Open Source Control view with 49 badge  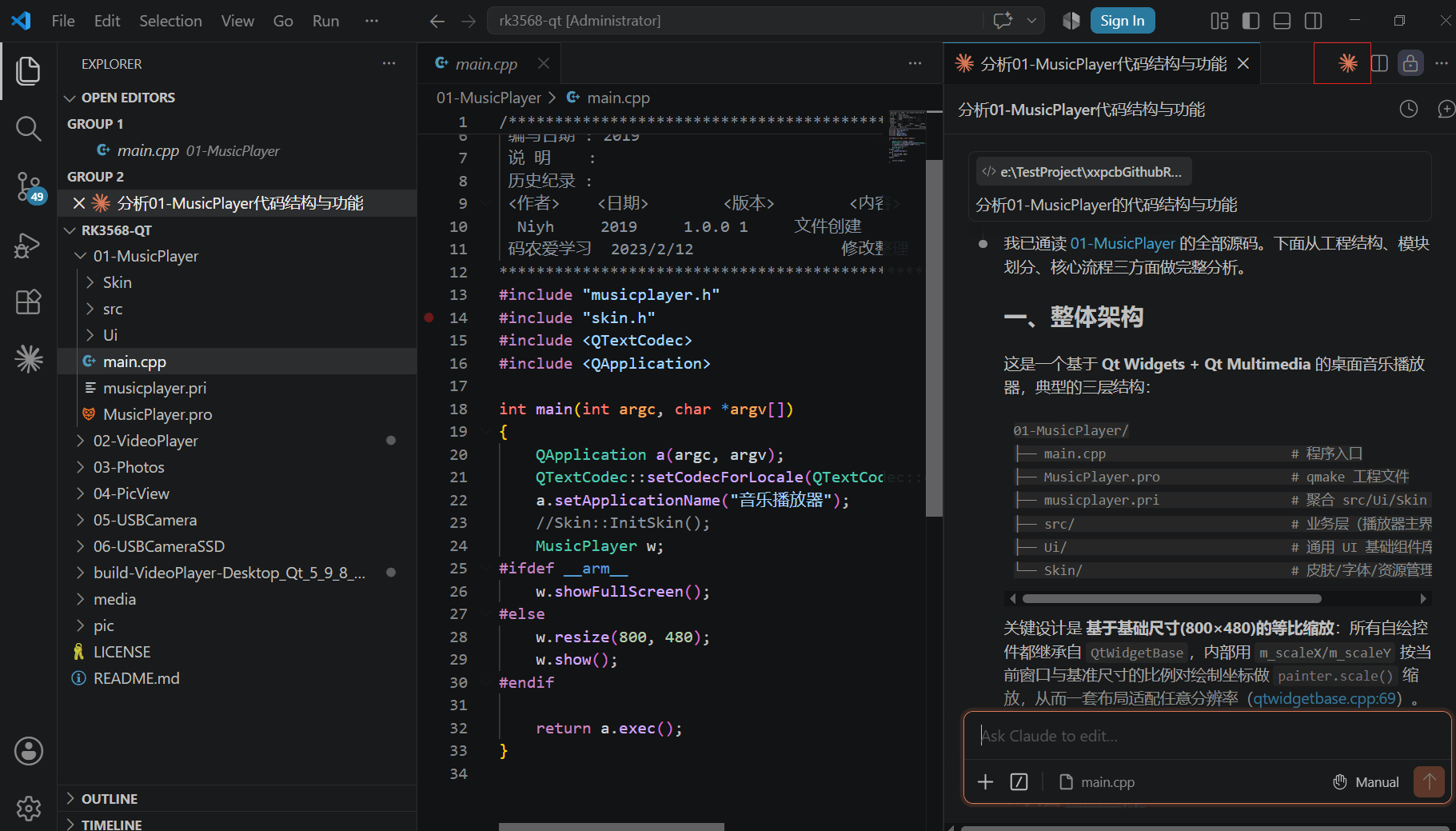(x=29, y=187)
